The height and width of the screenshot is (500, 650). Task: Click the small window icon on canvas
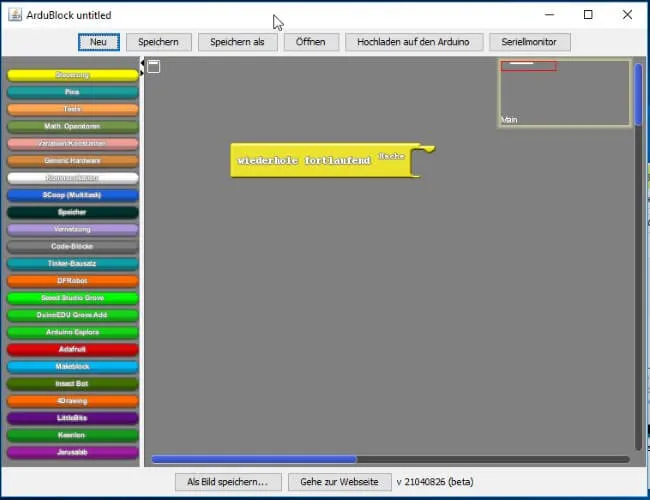[x=154, y=67]
